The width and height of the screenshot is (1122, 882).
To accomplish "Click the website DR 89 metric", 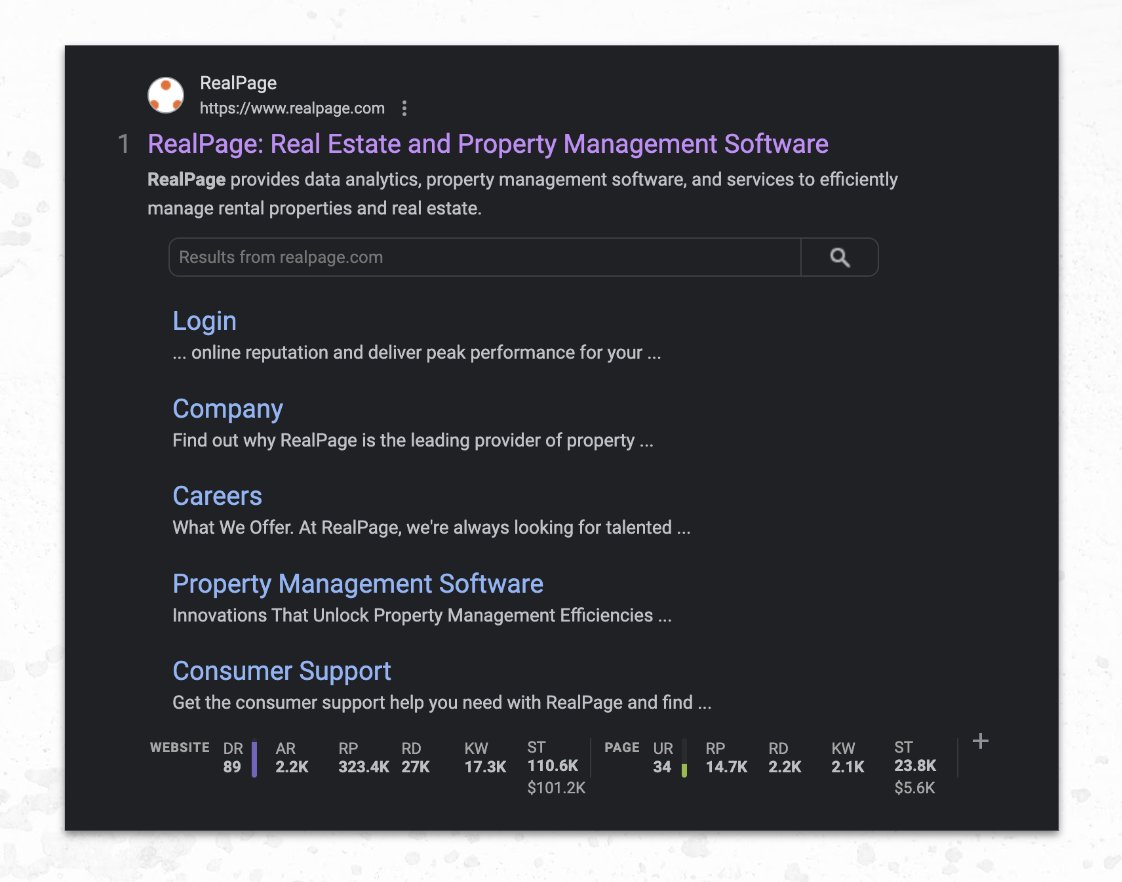I will [x=233, y=758].
